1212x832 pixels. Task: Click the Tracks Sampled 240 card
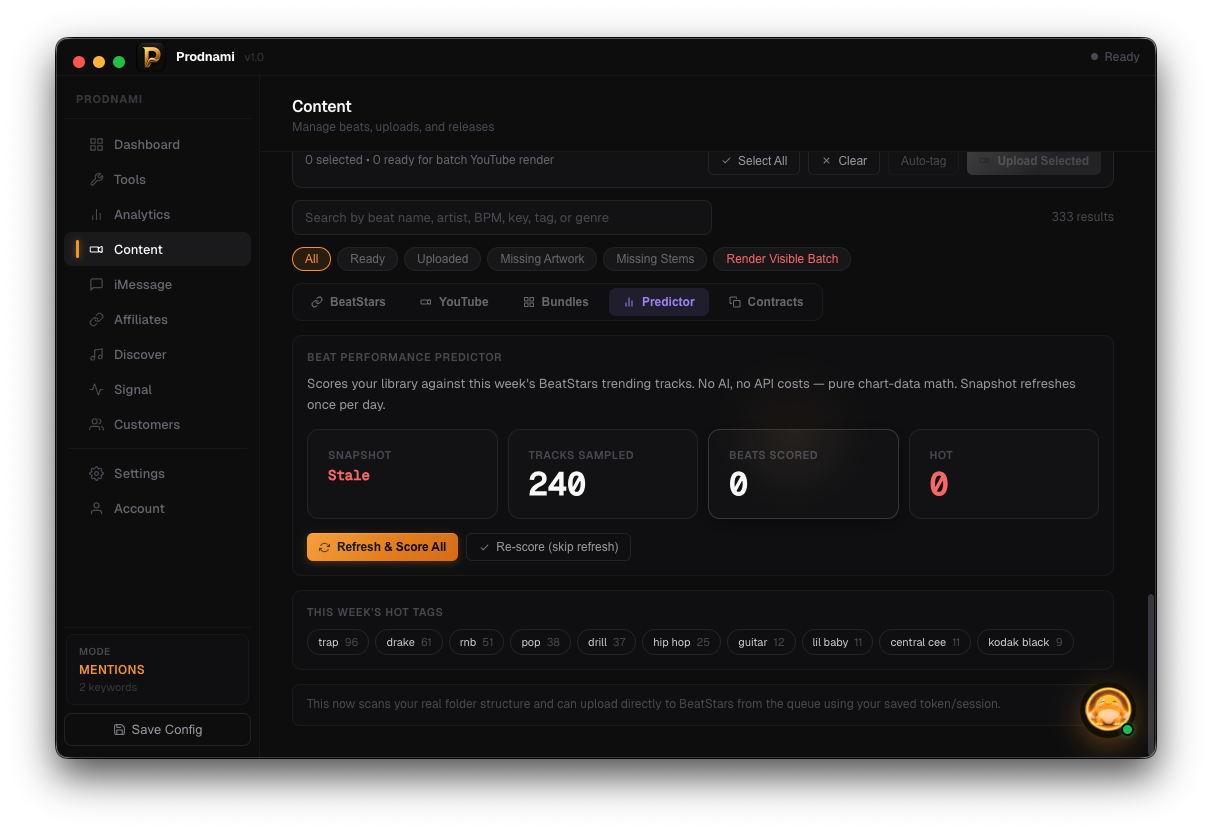click(x=603, y=474)
